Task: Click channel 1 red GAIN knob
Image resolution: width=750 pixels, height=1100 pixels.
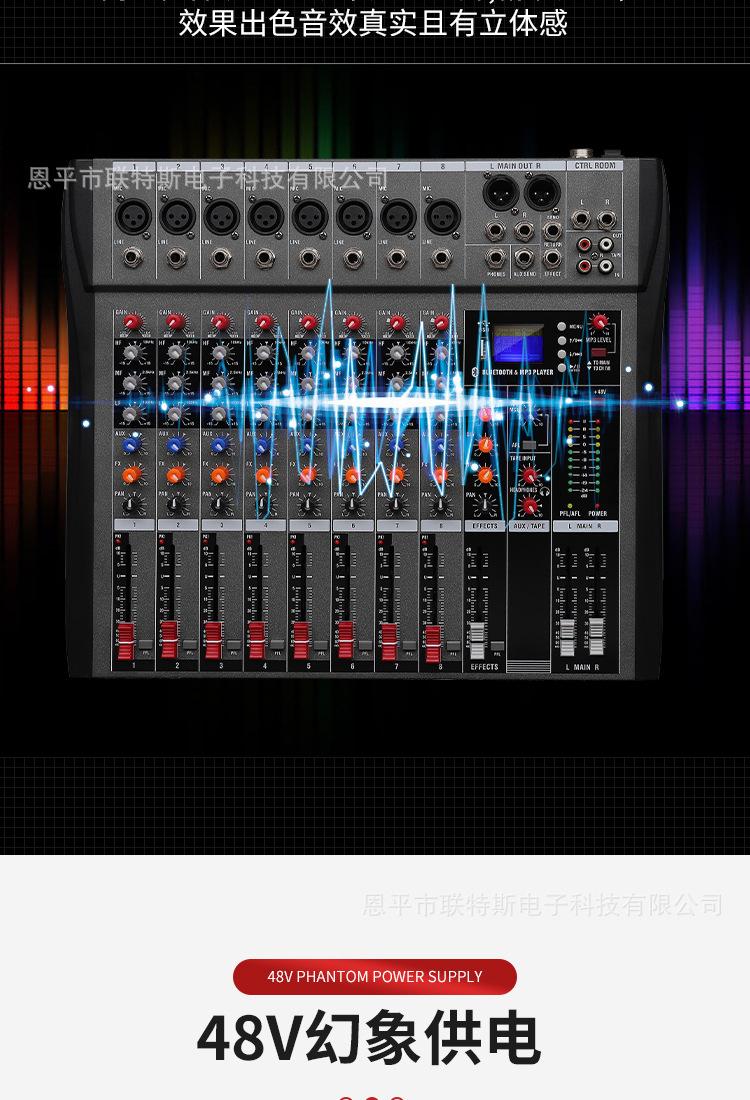Action: (x=131, y=323)
